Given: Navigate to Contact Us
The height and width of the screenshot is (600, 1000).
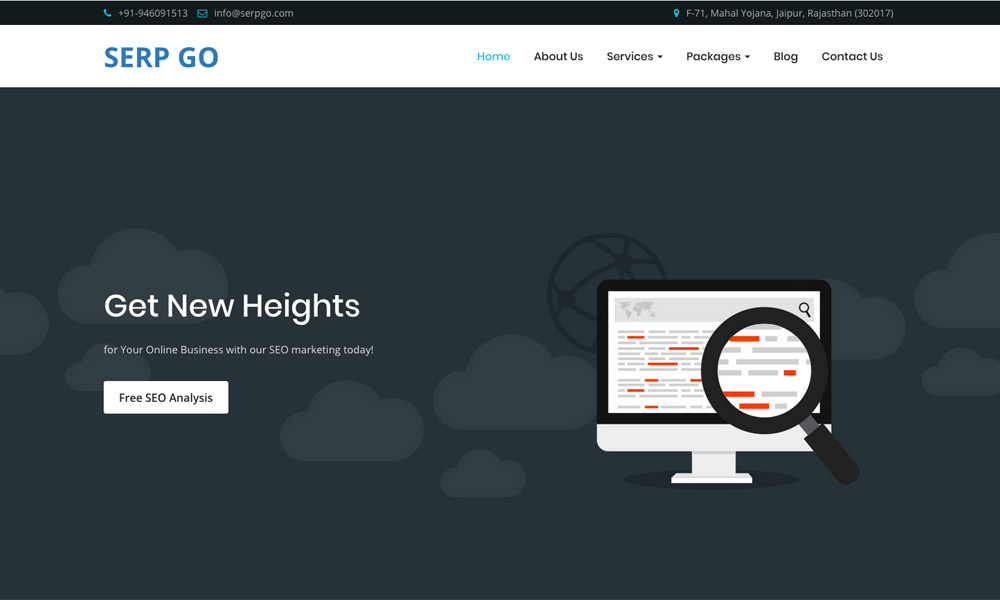Looking at the screenshot, I should pyautogui.click(x=852, y=57).
